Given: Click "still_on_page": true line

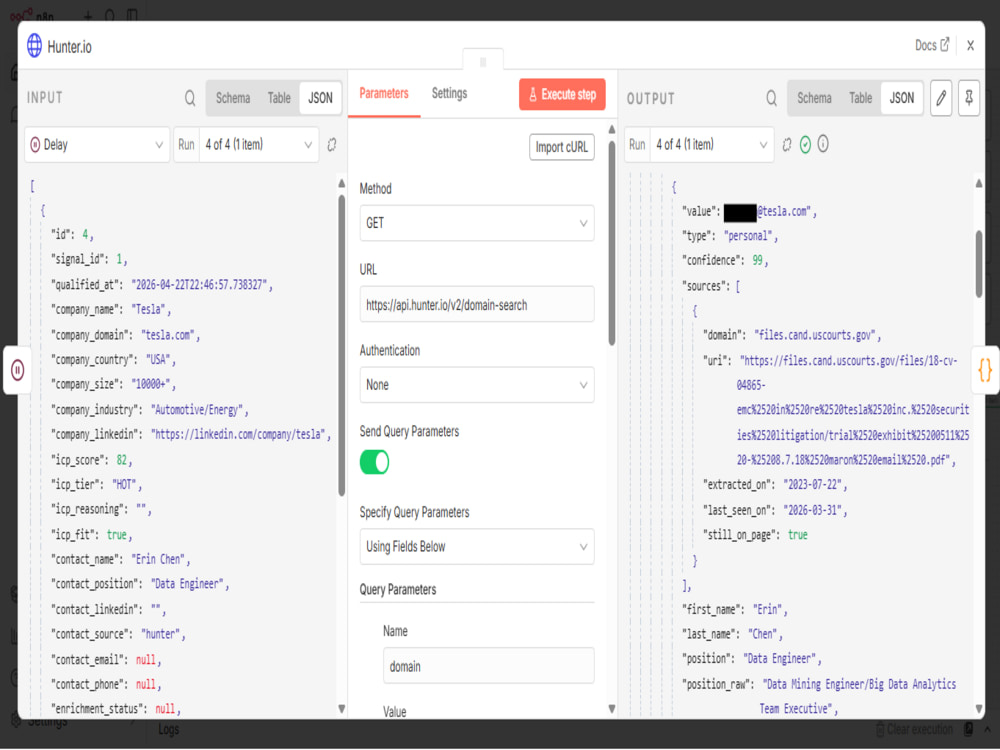Looking at the screenshot, I should click(x=755, y=535).
